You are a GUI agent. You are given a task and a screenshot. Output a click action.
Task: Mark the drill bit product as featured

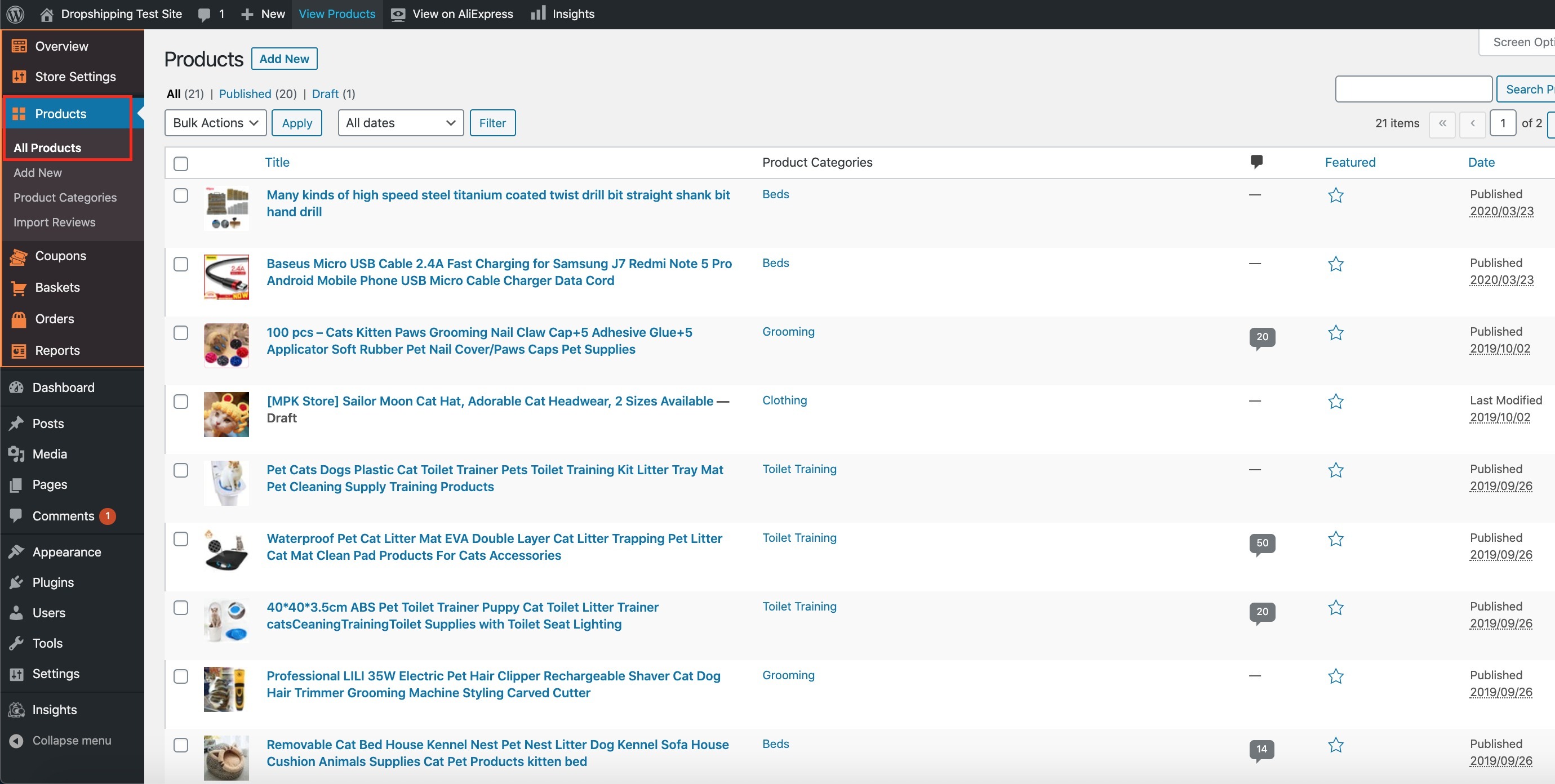point(1335,195)
